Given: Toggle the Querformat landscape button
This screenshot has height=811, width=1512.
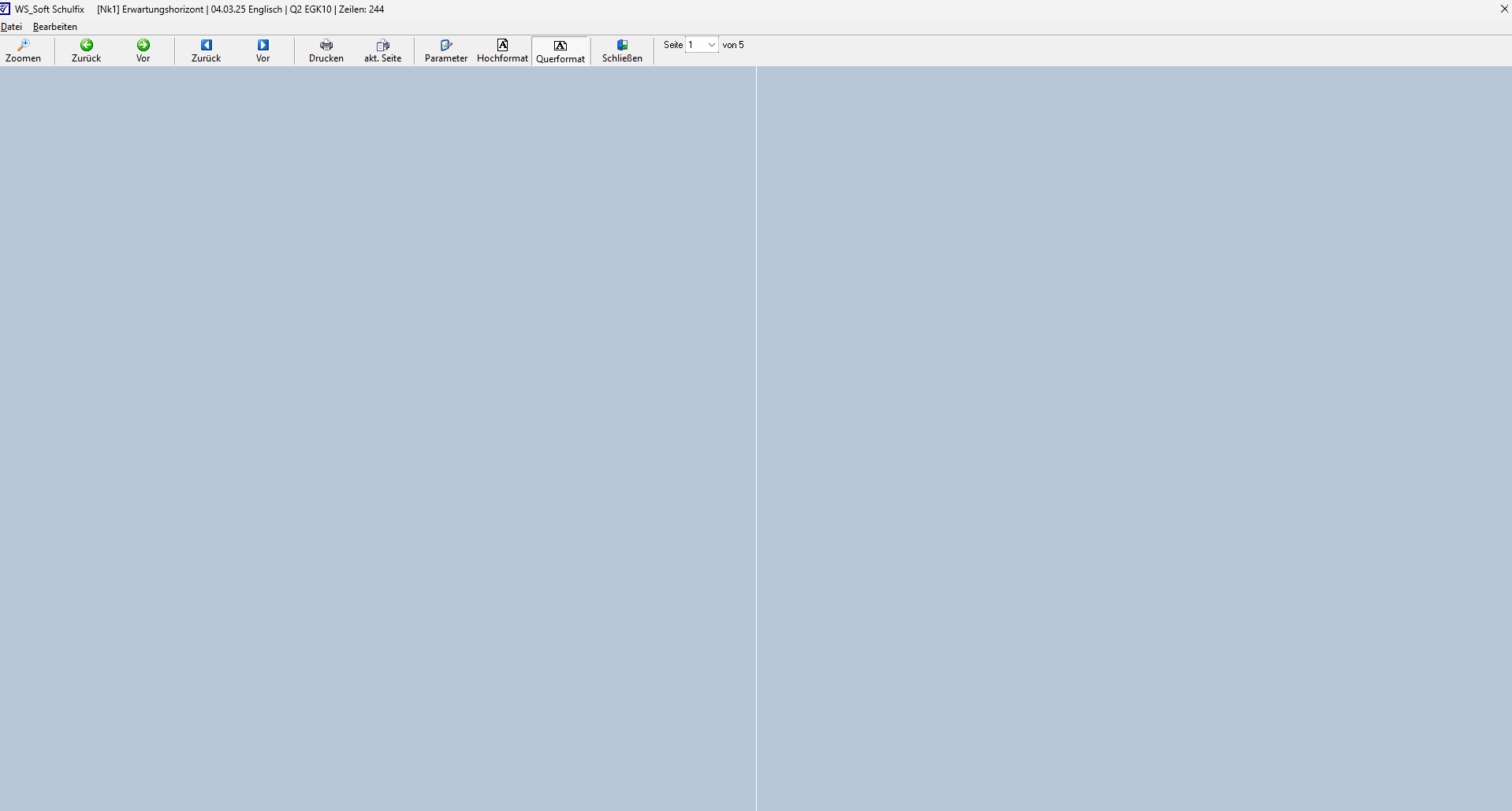Looking at the screenshot, I should [x=560, y=51].
